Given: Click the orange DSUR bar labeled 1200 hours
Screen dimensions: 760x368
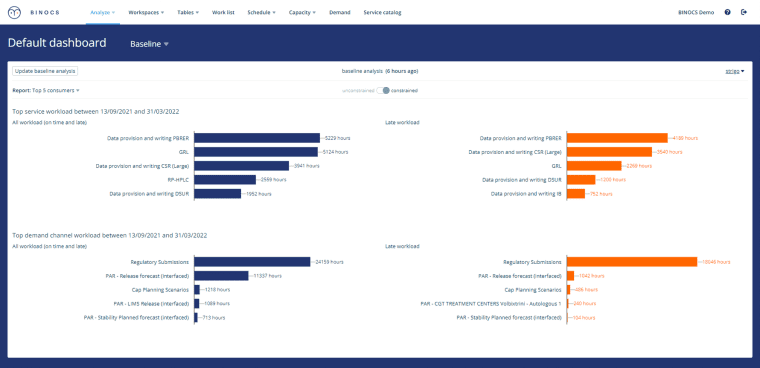Looking at the screenshot, I should click(x=581, y=179).
